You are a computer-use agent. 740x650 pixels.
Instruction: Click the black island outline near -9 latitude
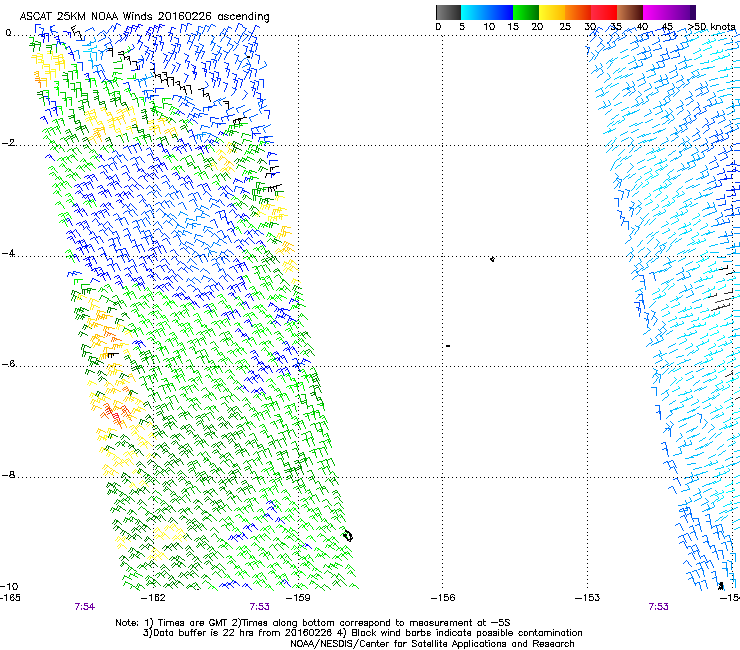tap(348, 536)
